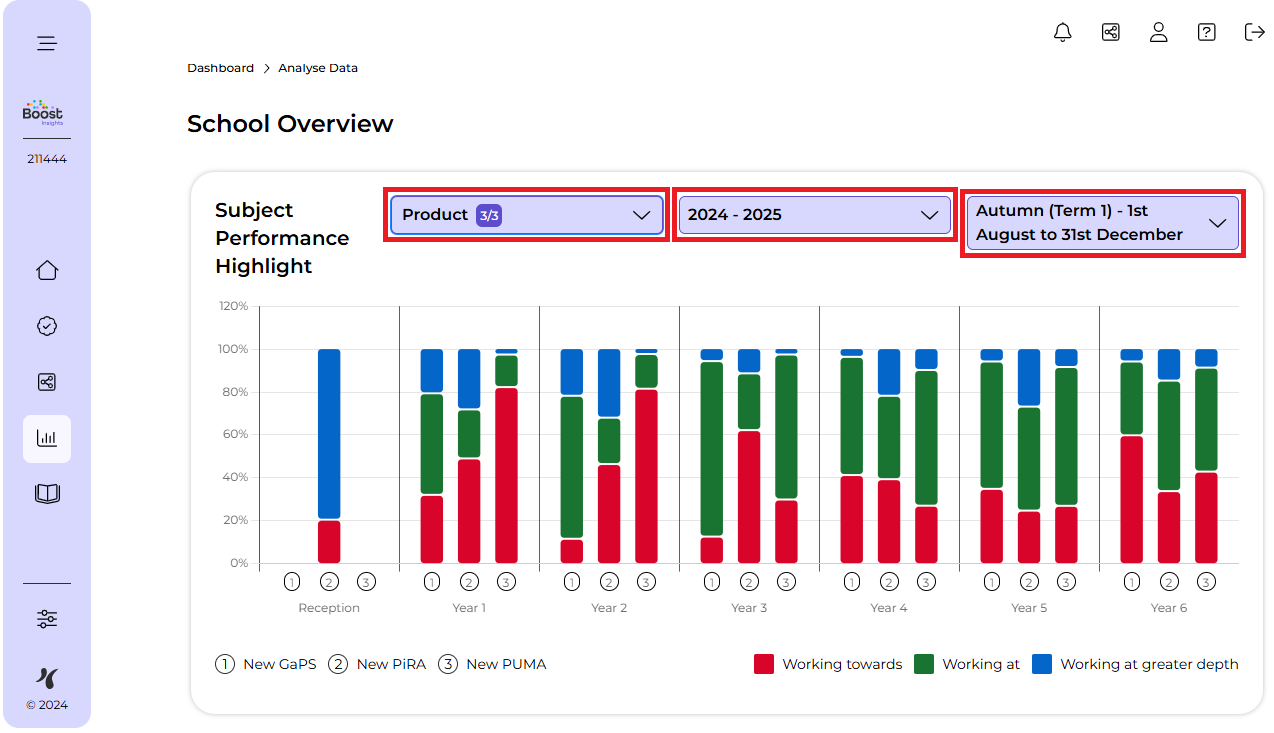Viewport: 1274px width, 733px height.
Task: Toggle the New GaPS circled 1 indicator
Action: click(x=224, y=663)
